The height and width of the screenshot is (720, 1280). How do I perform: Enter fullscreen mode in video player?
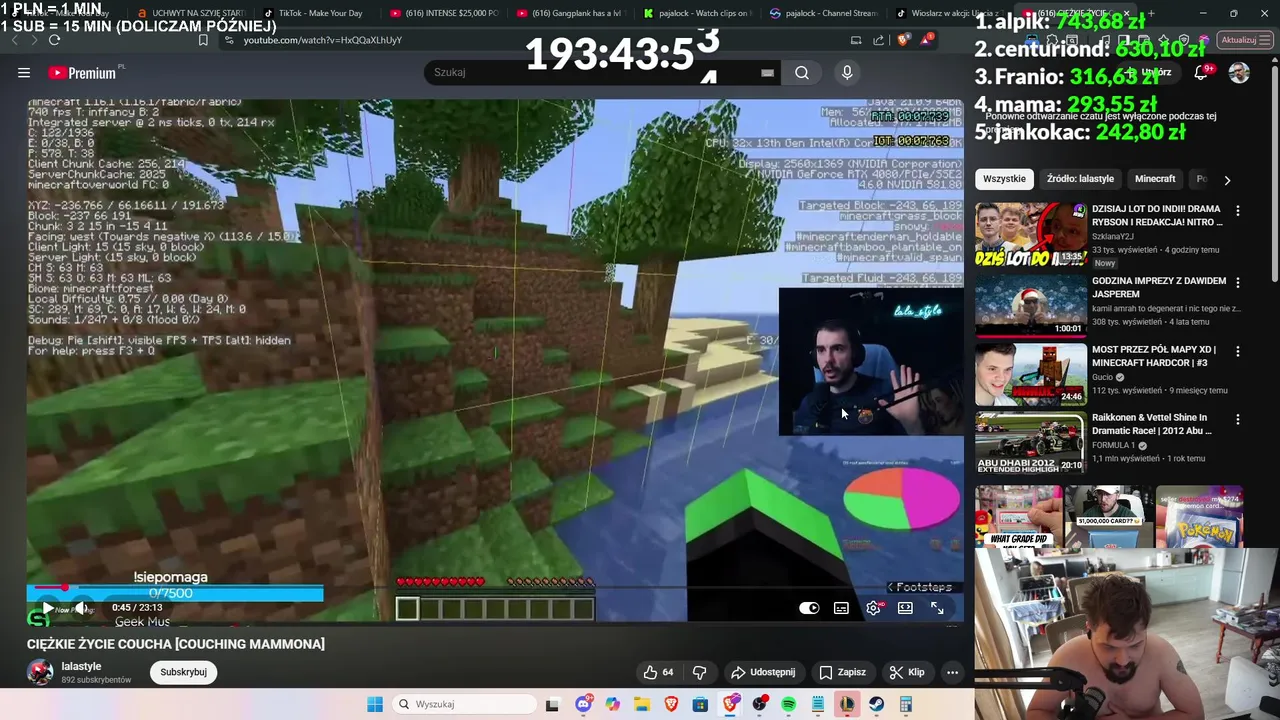coord(937,608)
